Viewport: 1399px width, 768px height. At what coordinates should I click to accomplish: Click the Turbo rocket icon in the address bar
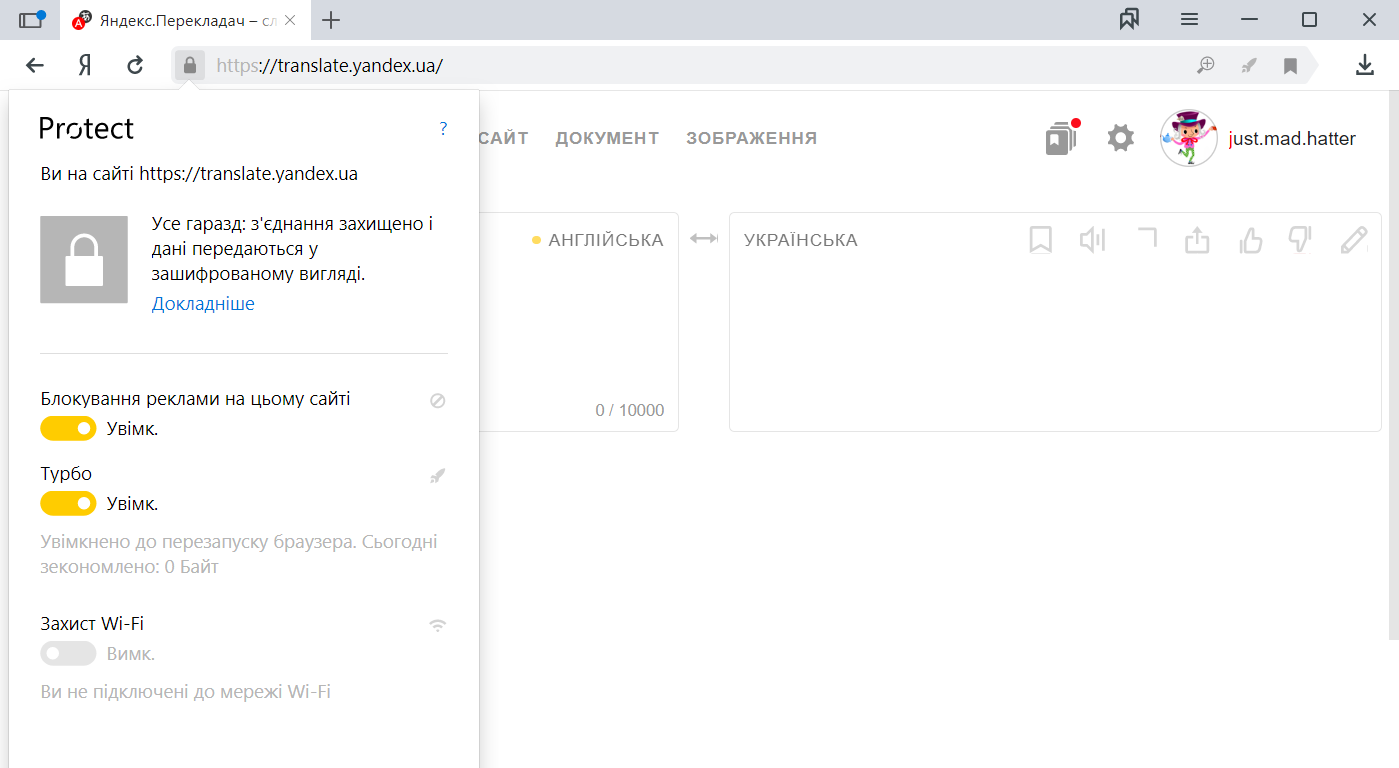point(1248,65)
